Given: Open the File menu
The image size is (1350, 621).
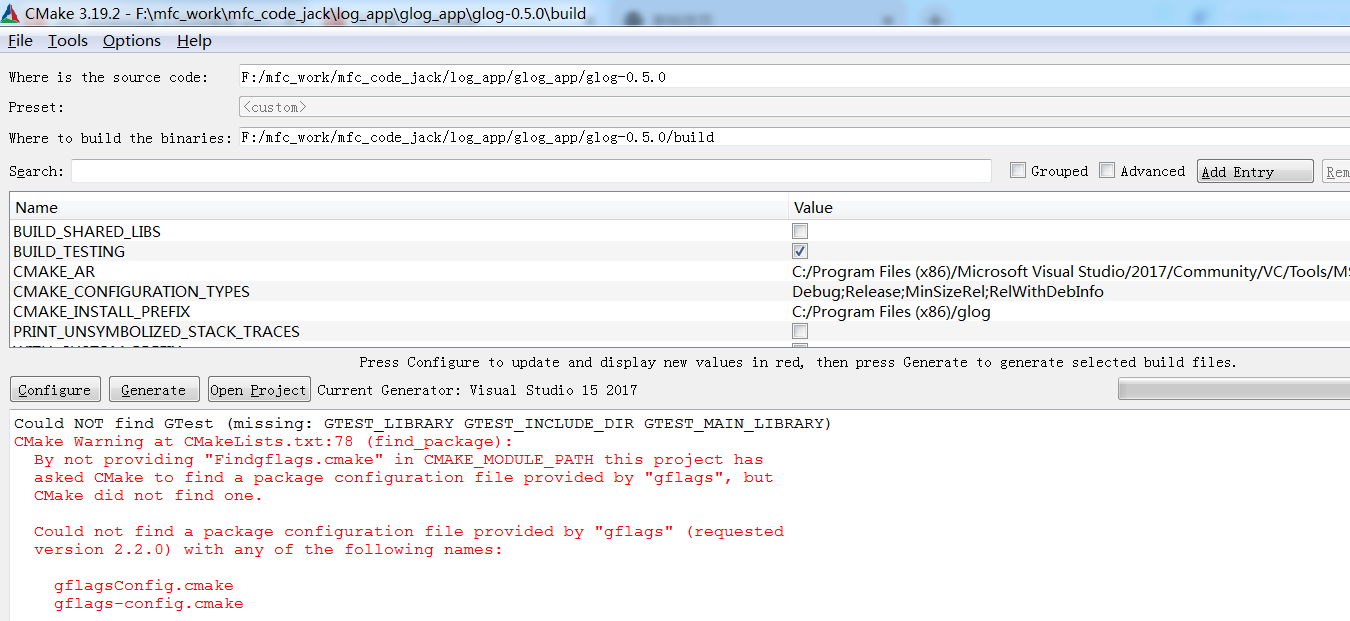Looking at the screenshot, I should (x=19, y=41).
